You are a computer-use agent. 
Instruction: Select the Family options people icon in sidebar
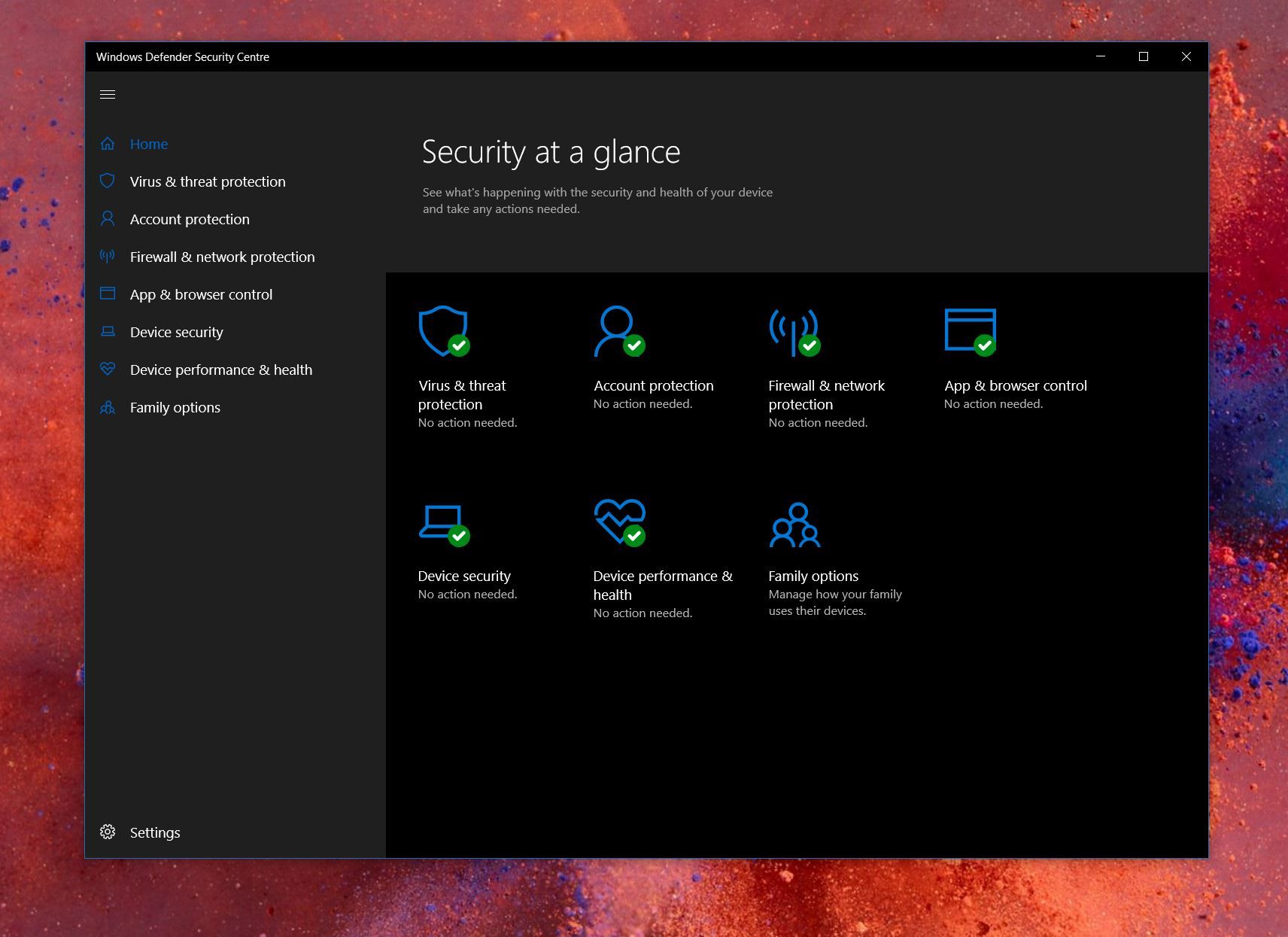[x=108, y=407]
